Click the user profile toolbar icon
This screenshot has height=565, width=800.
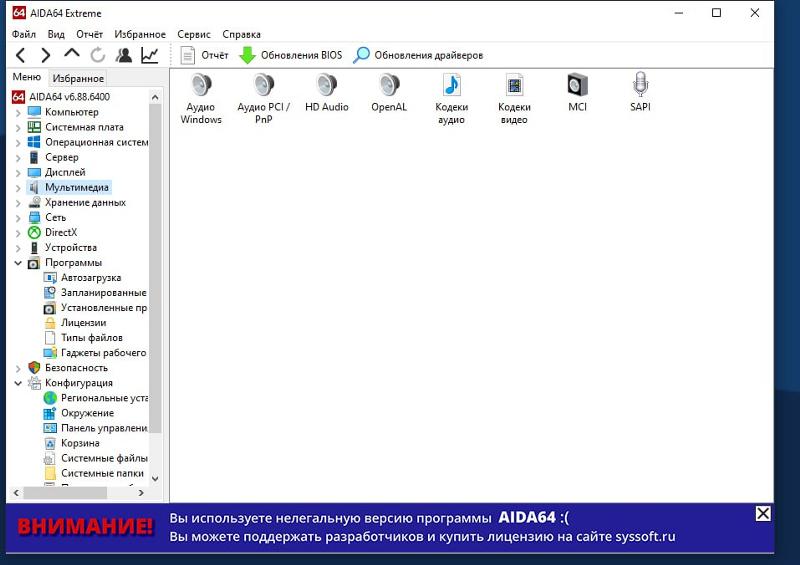point(123,55)
